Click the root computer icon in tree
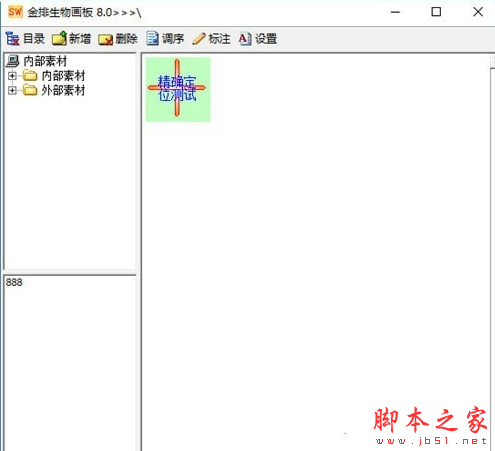Screen dimensions: 495x451 tap(13, 61)
